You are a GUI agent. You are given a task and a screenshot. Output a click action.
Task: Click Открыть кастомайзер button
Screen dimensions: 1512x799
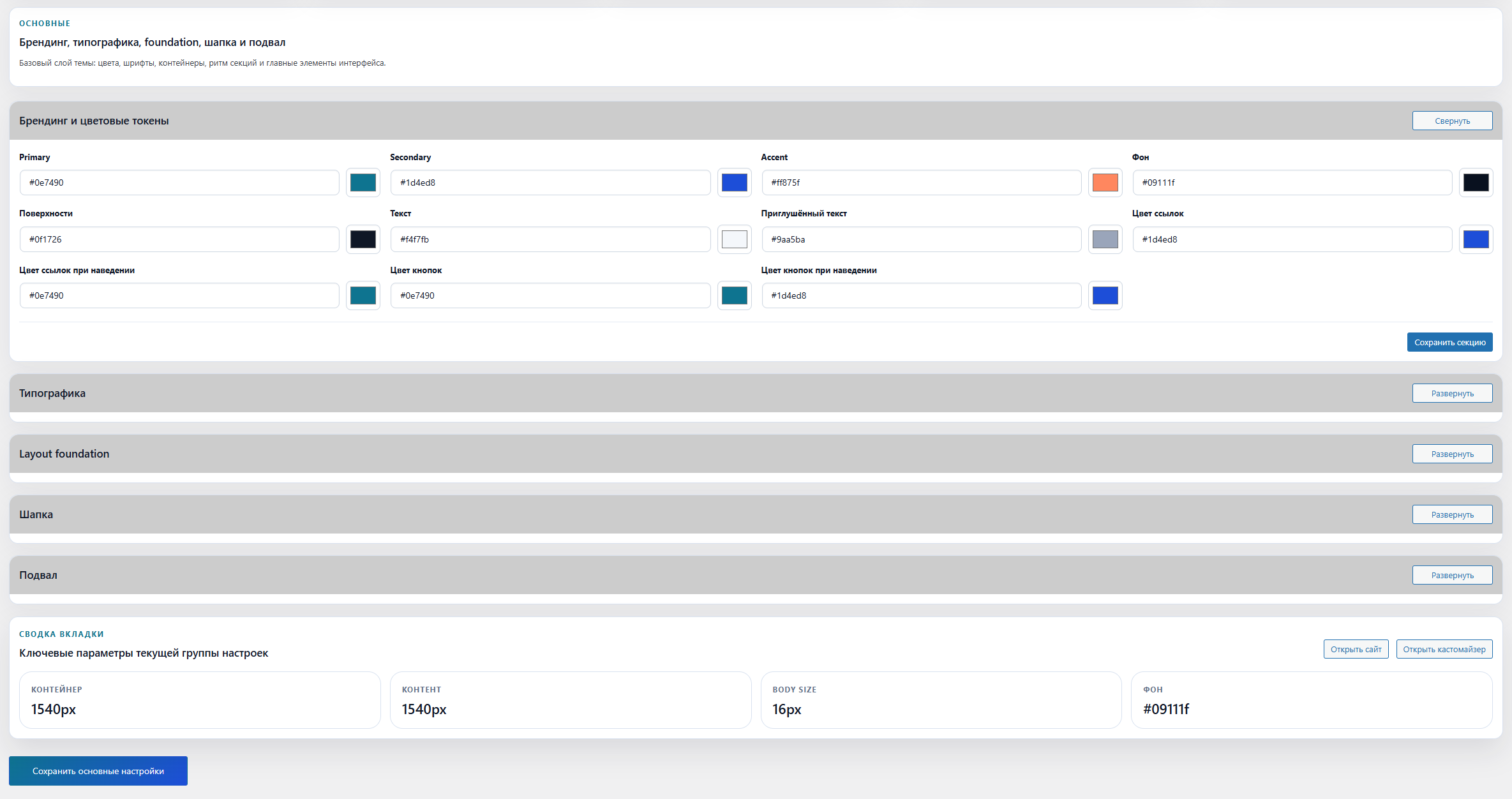[x=1444, y=649]
